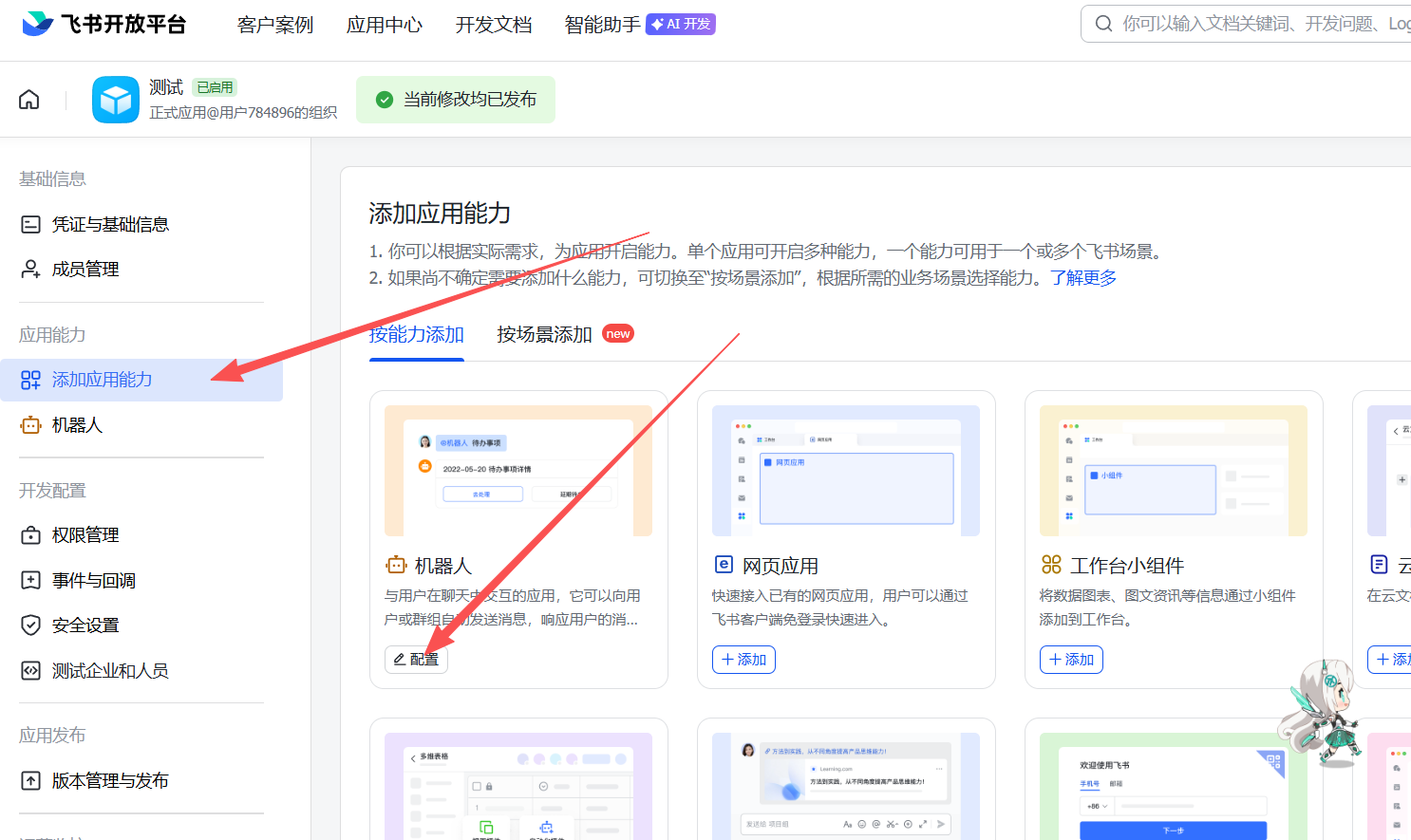This screenshot has width=1411, height=840.
Task: Click the 当前修改均已发布 status banner
Action: point(456,100)
